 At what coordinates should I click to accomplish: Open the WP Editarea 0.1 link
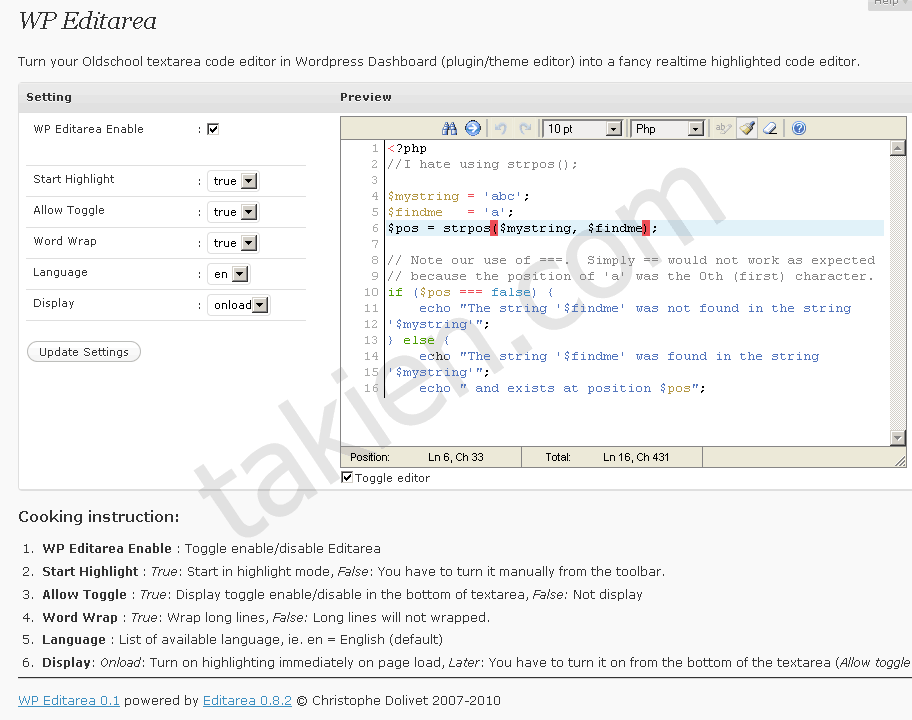tap(69, 700)
